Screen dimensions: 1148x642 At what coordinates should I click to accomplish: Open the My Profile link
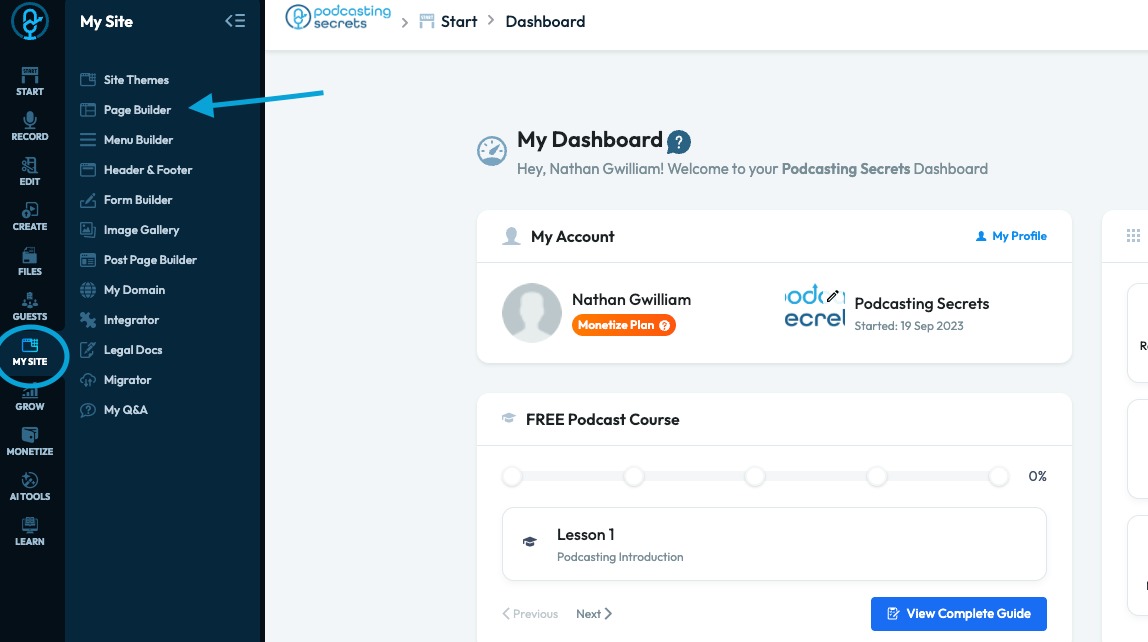[1011, 236]
